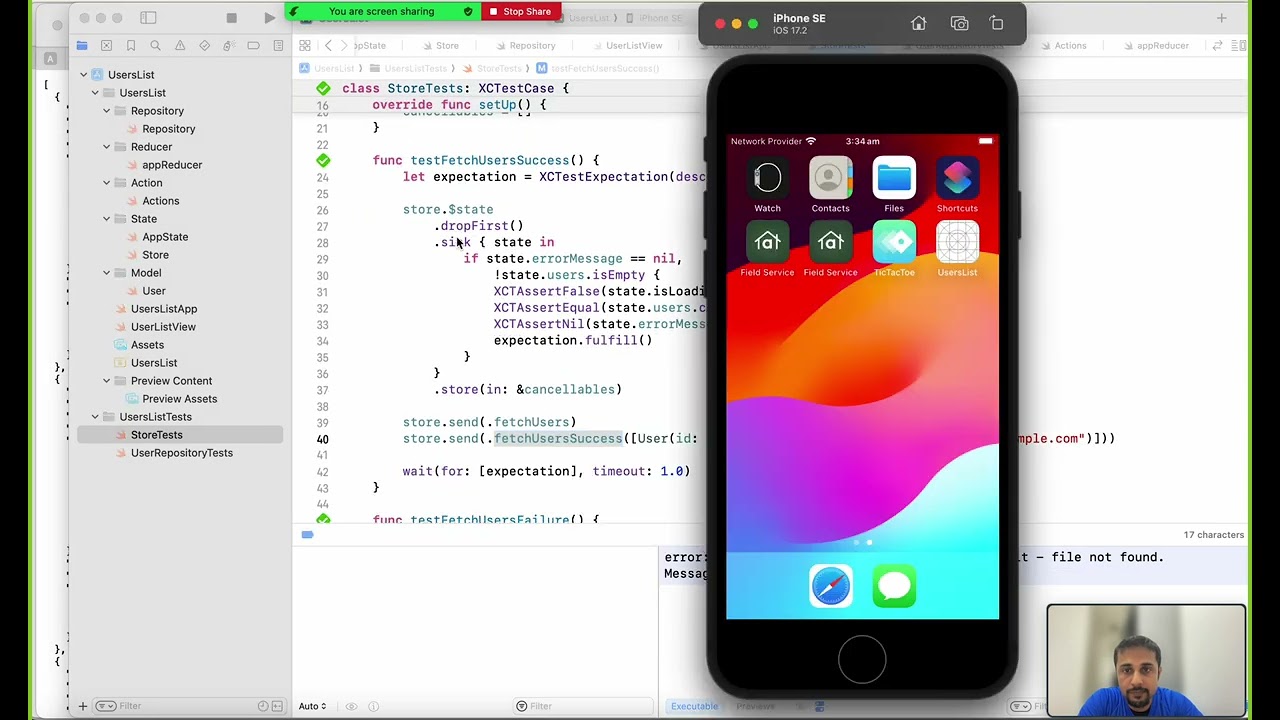Open the UserListView file in navigator
The height and width of the screenshot is (720, 1280).
(x=163, y=327)
